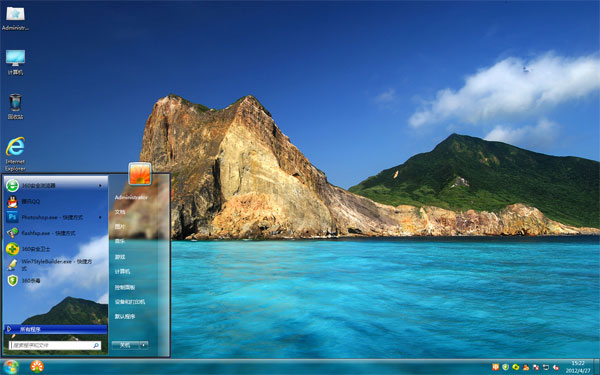Open 音乐 in Start menu
The height and width of the screenshot is (375, 600).
pos(120,241)
